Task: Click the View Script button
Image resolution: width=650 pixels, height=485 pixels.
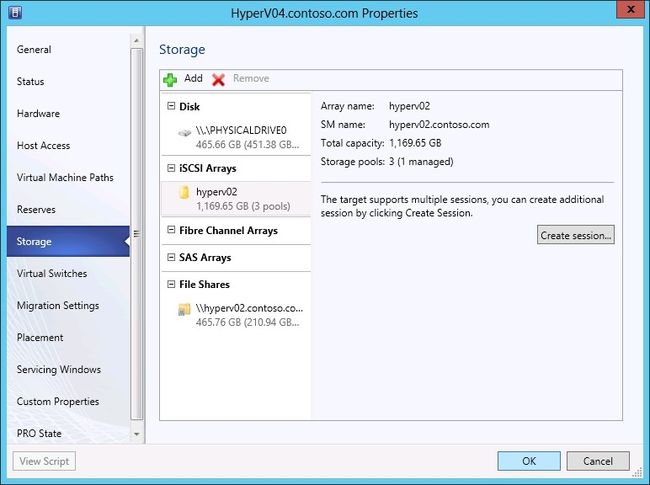Action: [x=44, y=461]
